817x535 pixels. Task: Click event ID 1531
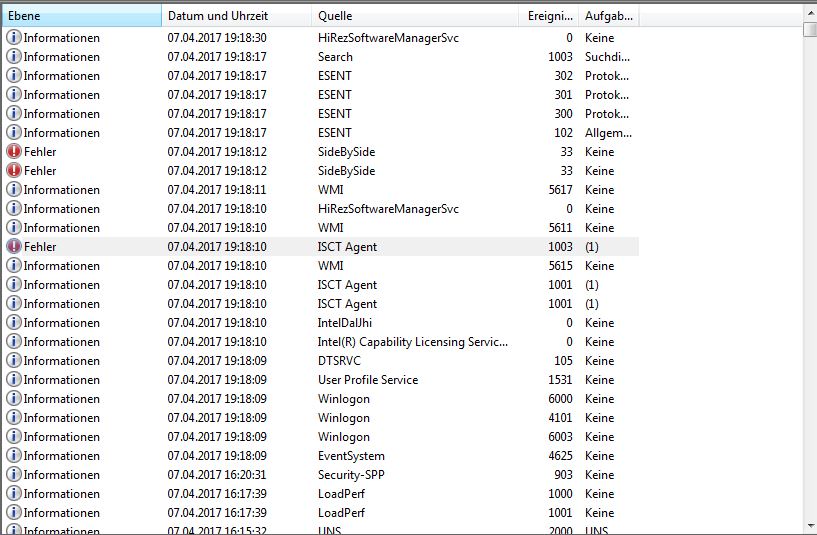[560, 380]
